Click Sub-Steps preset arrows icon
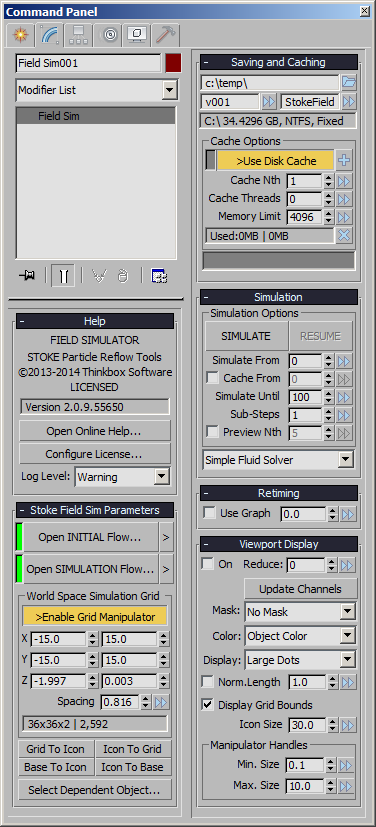Screen dimensions: 376x827 [x=345, y=415]
